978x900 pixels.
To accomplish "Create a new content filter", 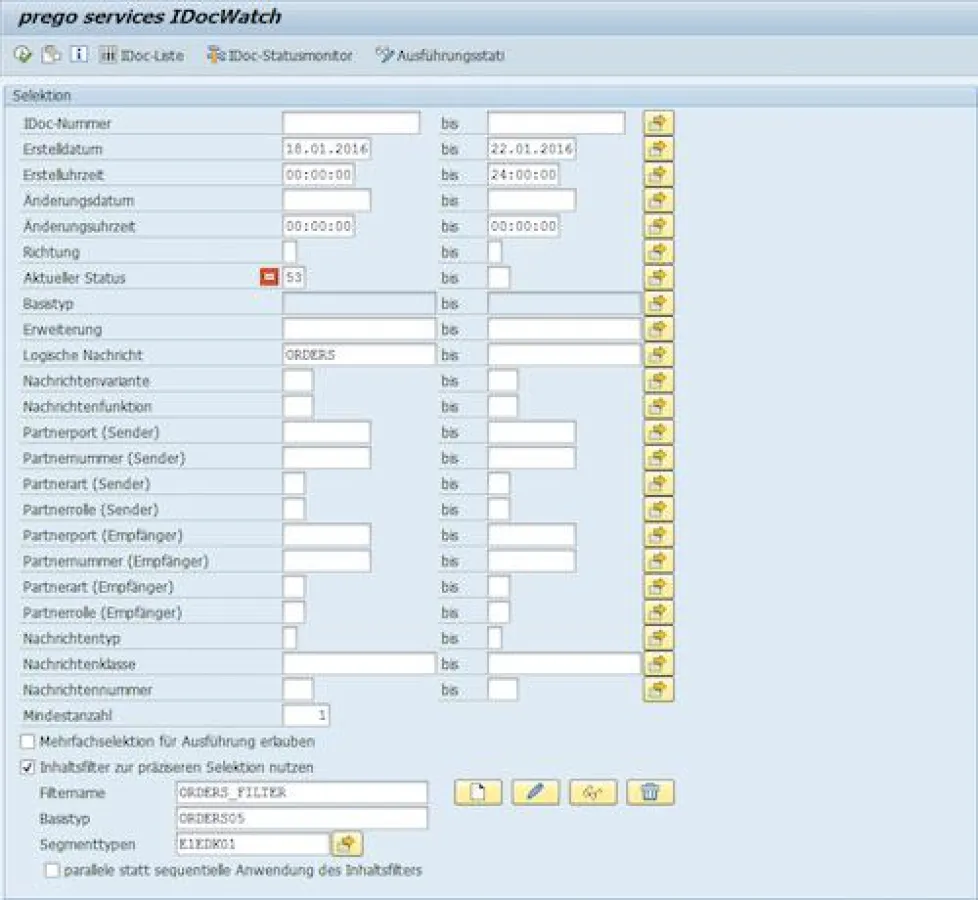I will pyautogui.click(x=477, y=793).
